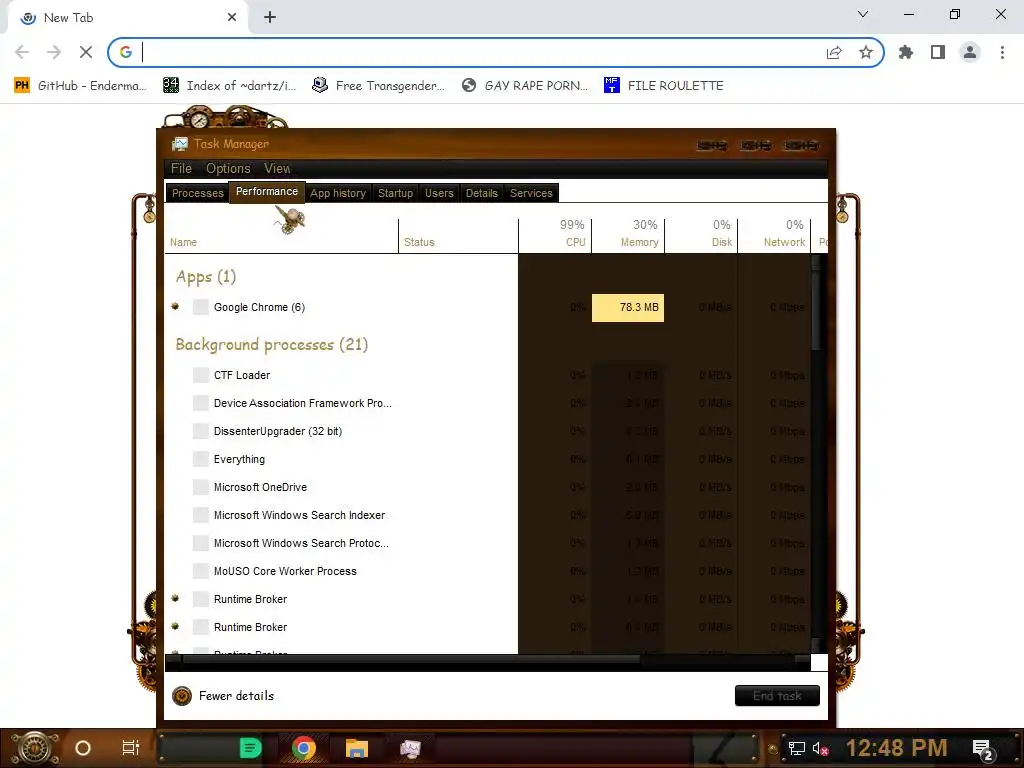Screen dimensions: 1024x768
Task: Stop loading the page
Action: tap(86, 52)
